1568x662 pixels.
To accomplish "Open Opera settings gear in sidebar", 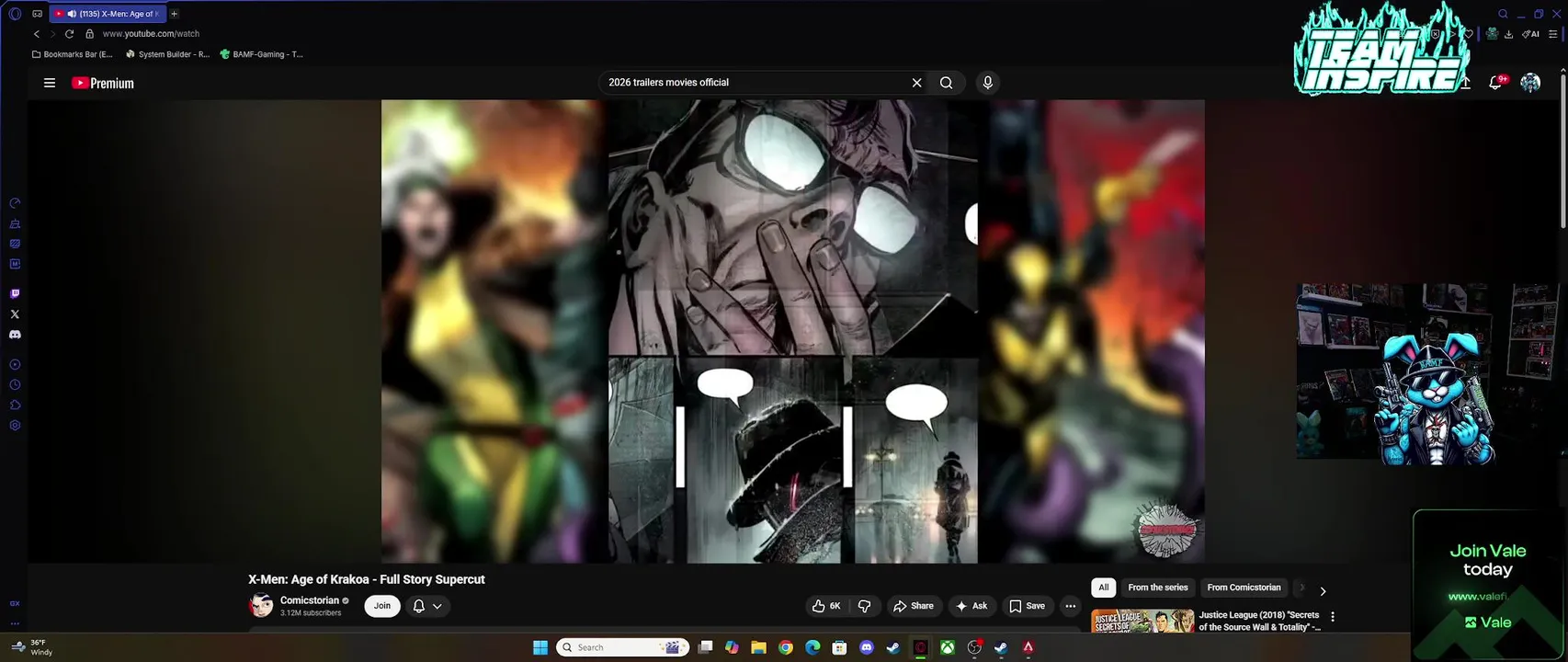I will point(15,426).
